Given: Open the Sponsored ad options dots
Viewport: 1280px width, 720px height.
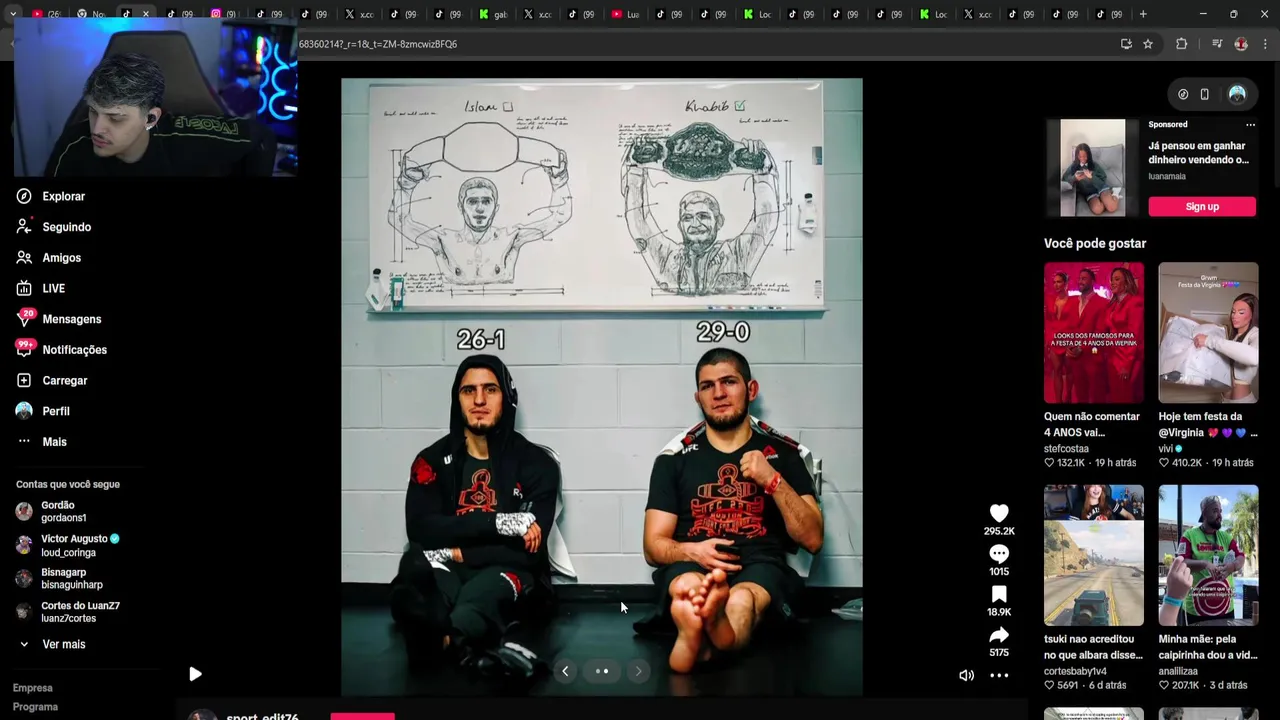Looking at the screenshot, I should pyautogui.click(x=1250, y=125).
